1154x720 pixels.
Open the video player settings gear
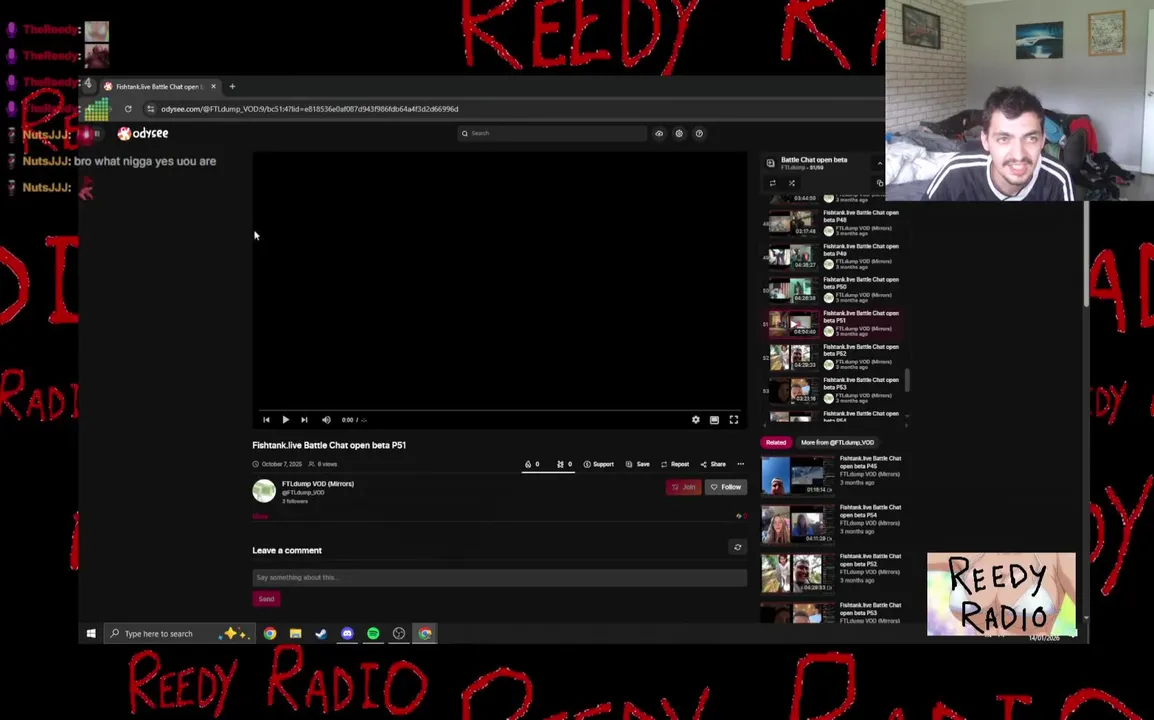point(695,420)
